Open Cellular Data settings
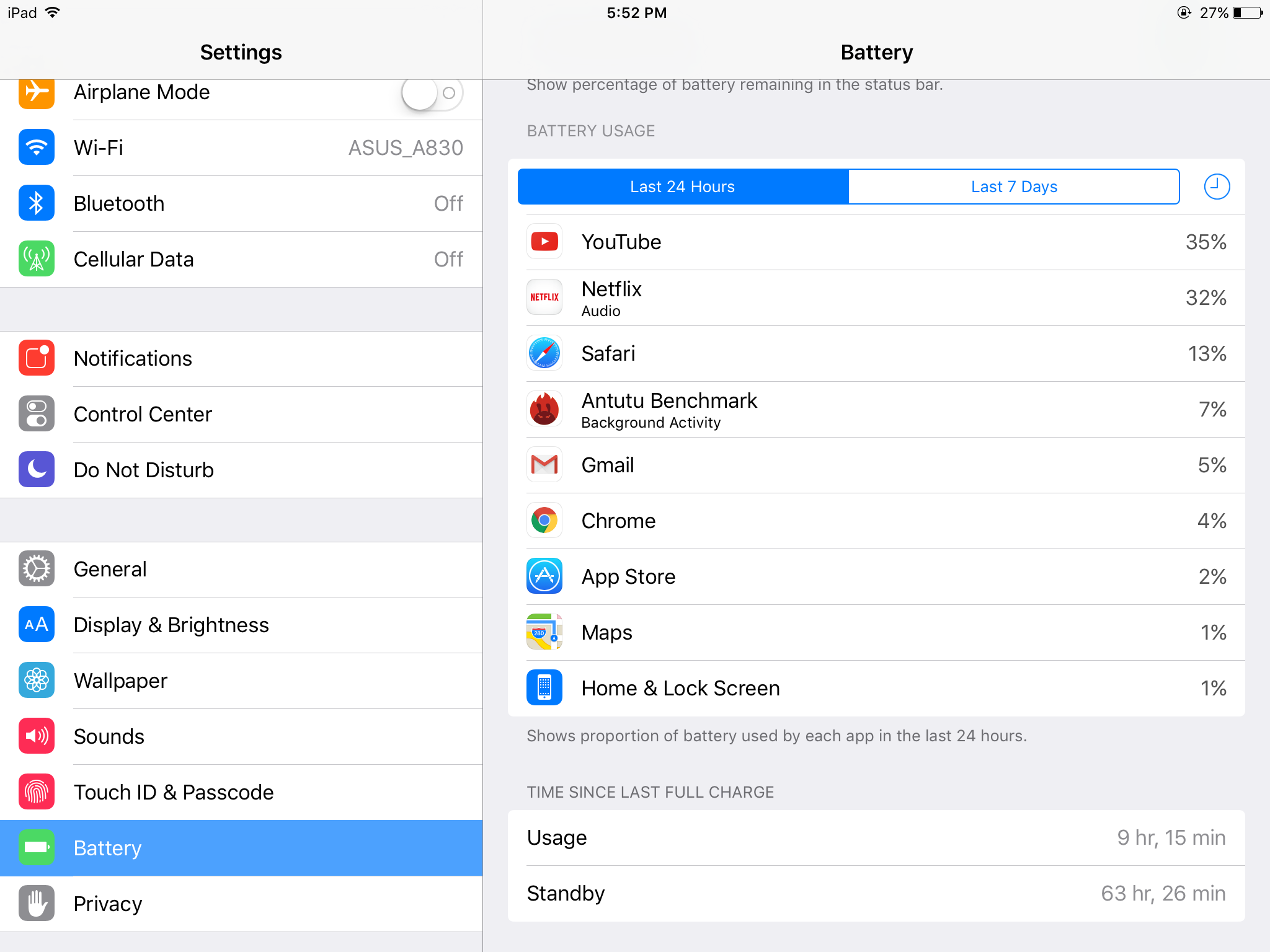Image resolution: width=1270 pixels, height=952 pixels. click(x=241, y=260)
